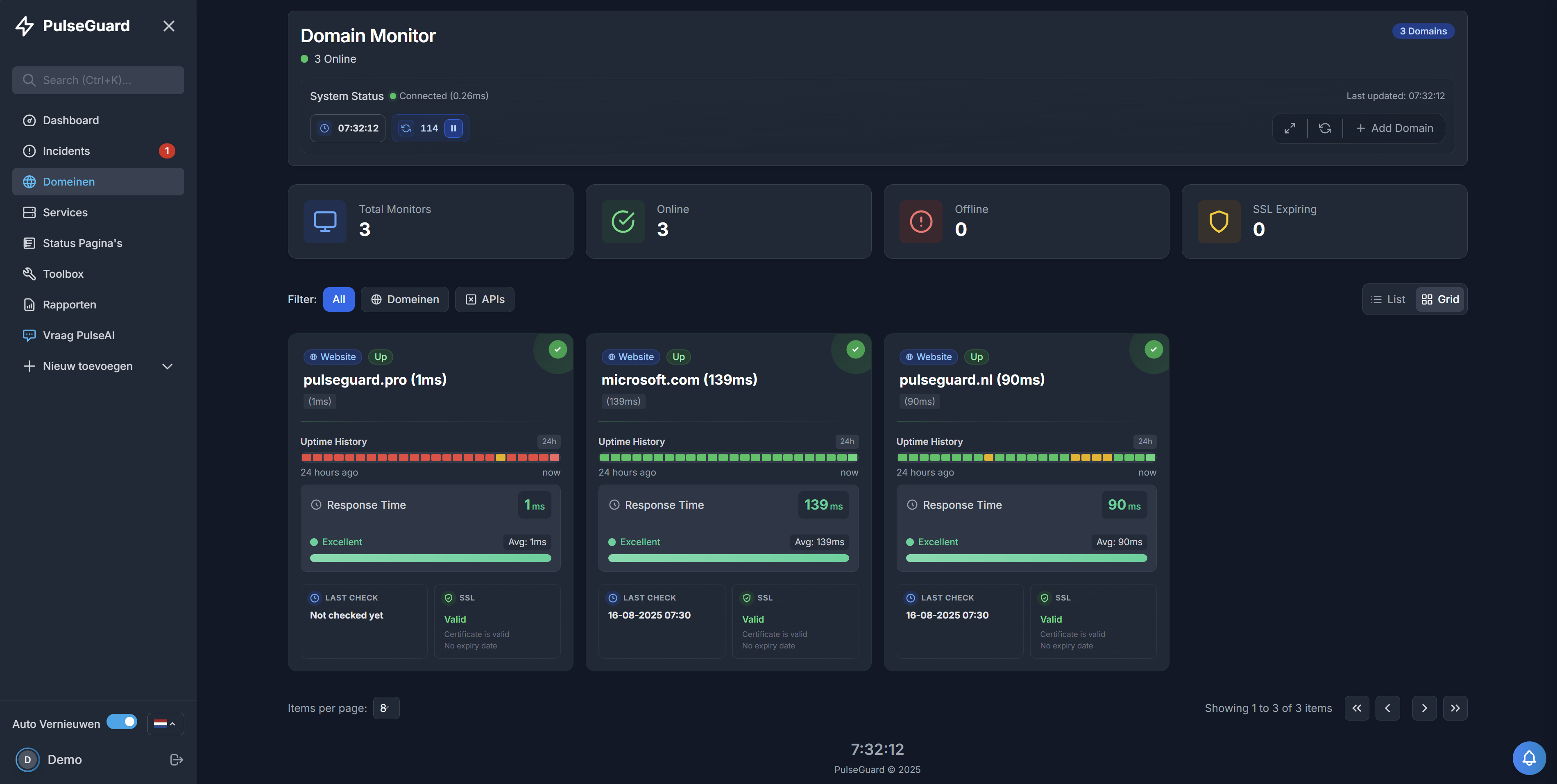The height and width of the screenshot is (784, 1557).
Task: Click 16-08-2025 07:30 on pulseguard.nl card
Action: tap(947, 615)
